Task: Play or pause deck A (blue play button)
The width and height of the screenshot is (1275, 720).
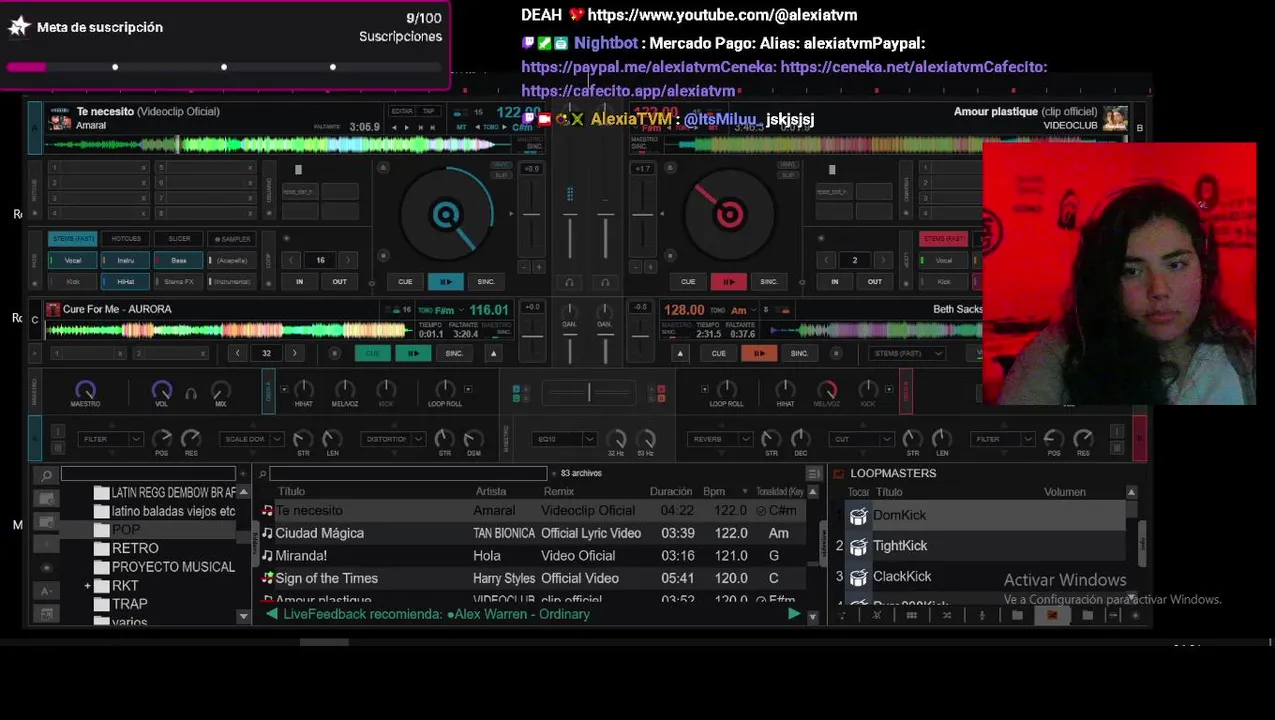Action: [x=445, y=282]
